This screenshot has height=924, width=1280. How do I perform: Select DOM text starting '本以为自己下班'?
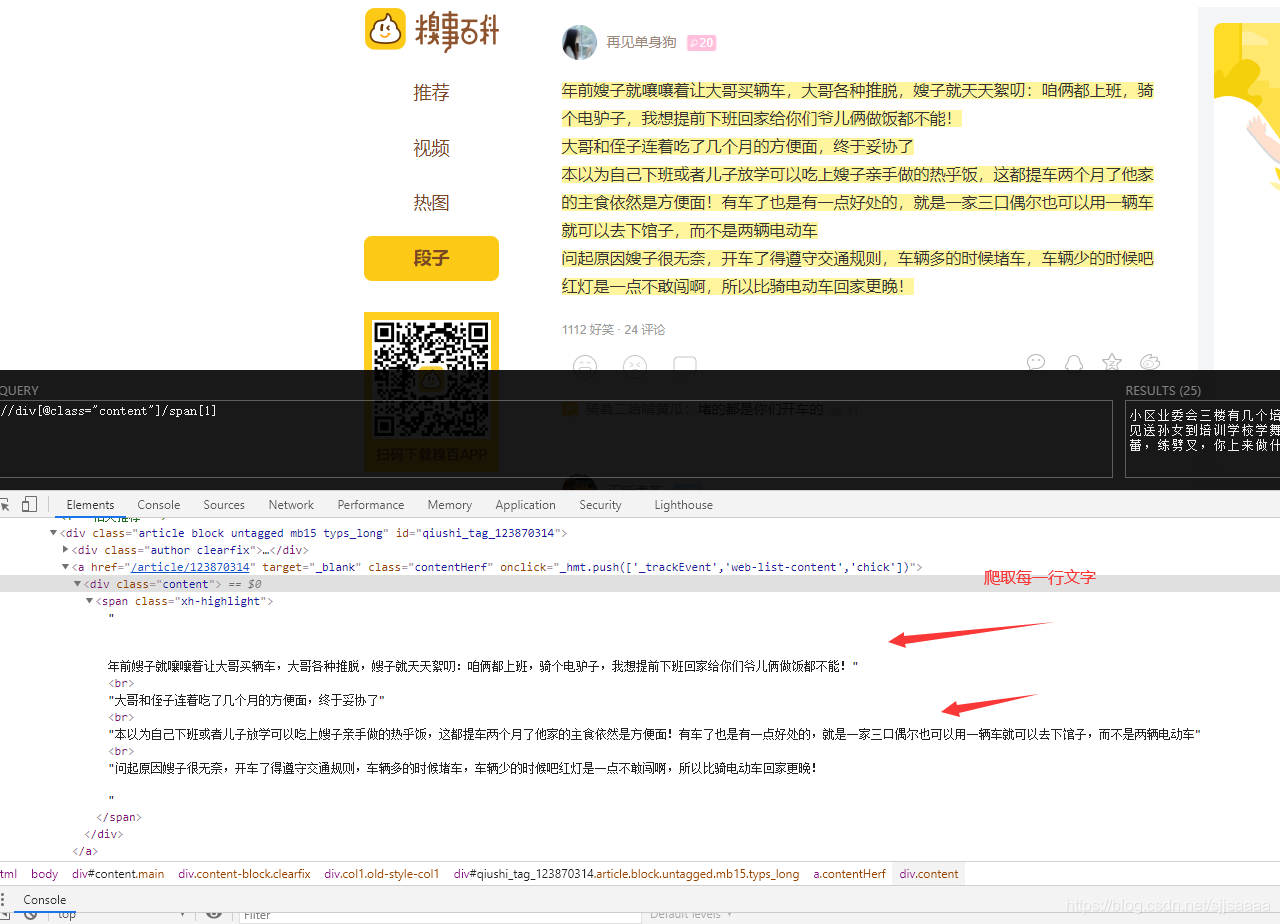tap(654, 734)
